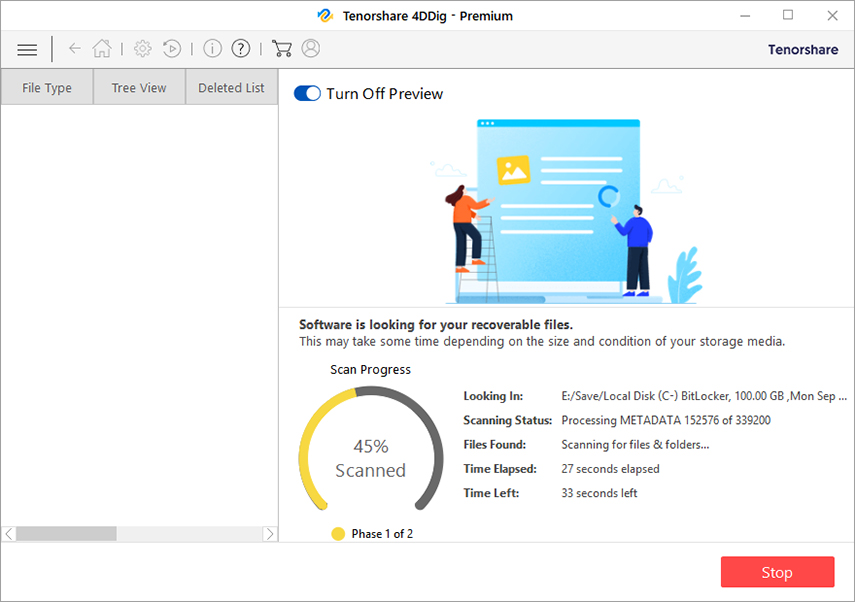Open the hamburger menu

[27, 50]
